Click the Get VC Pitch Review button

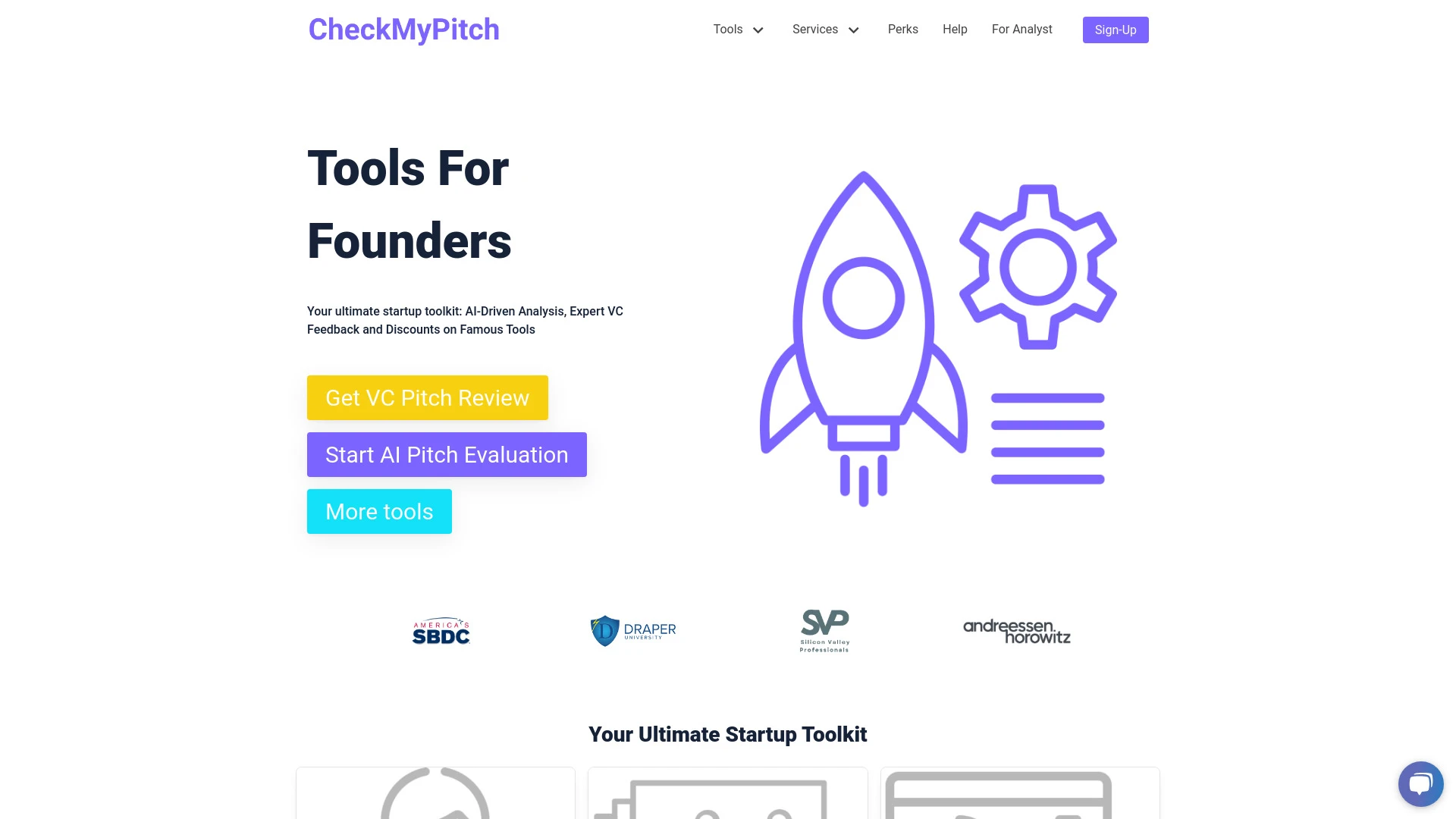click(427, 397)
